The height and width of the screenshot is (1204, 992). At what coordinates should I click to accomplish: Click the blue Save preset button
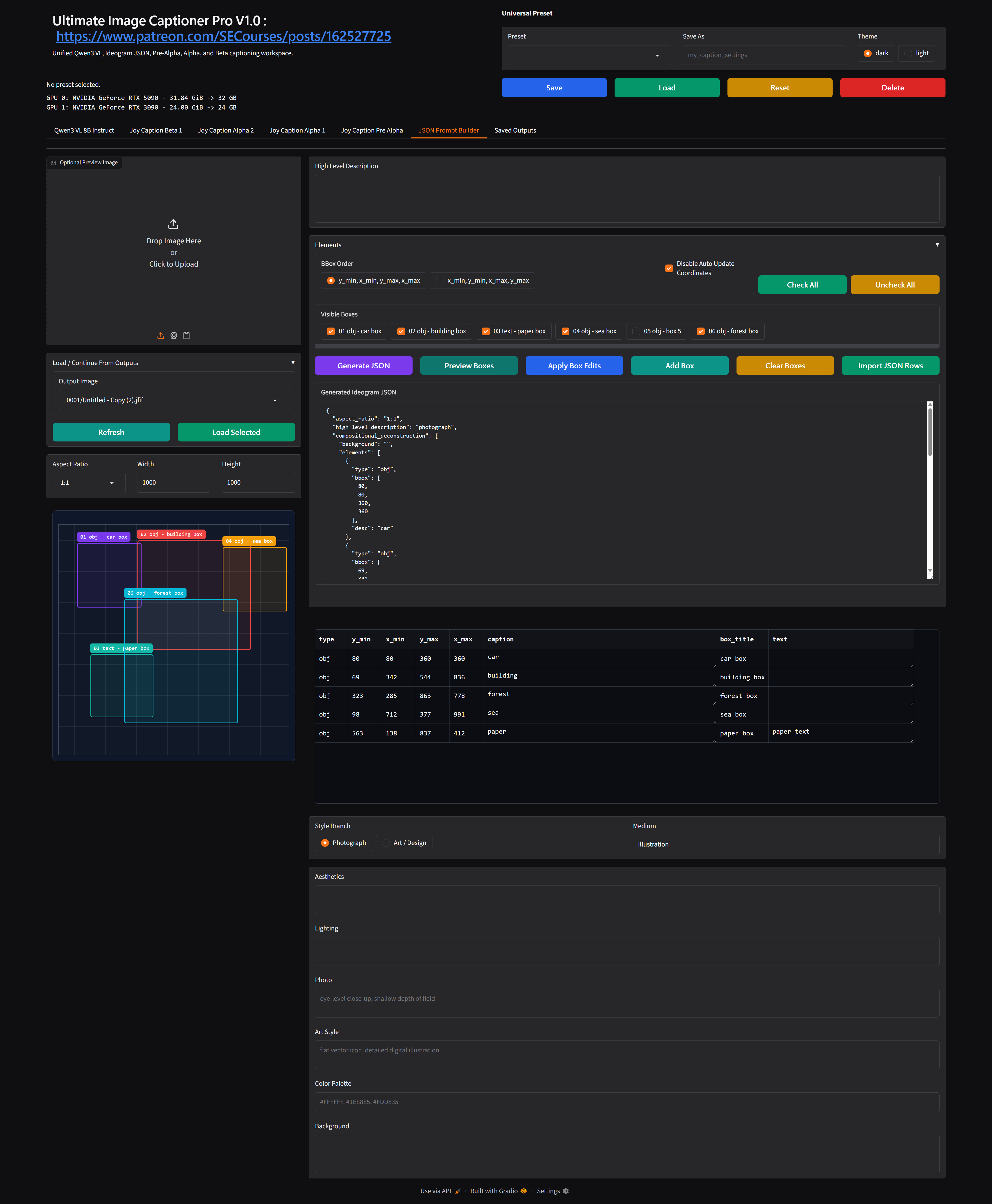[x=554, y=88]
